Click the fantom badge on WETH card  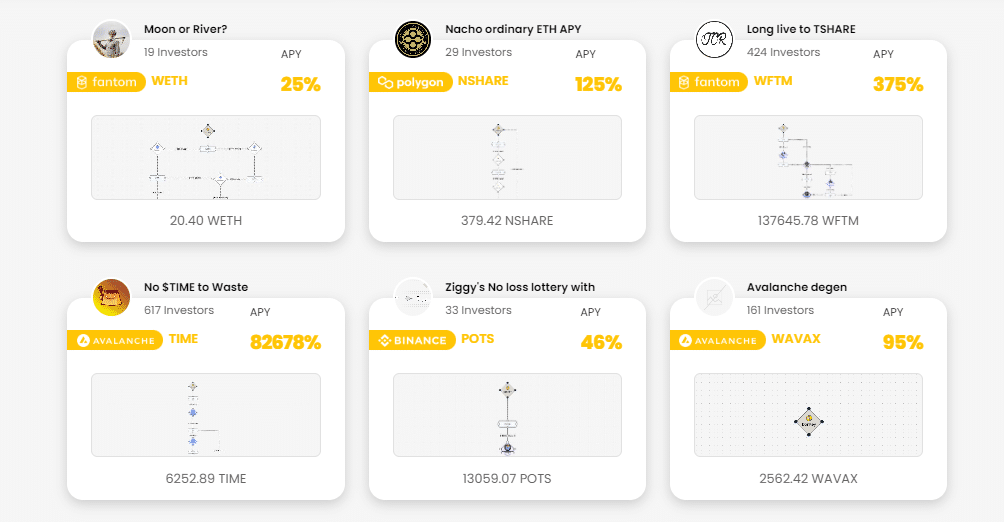pos(106,82)
